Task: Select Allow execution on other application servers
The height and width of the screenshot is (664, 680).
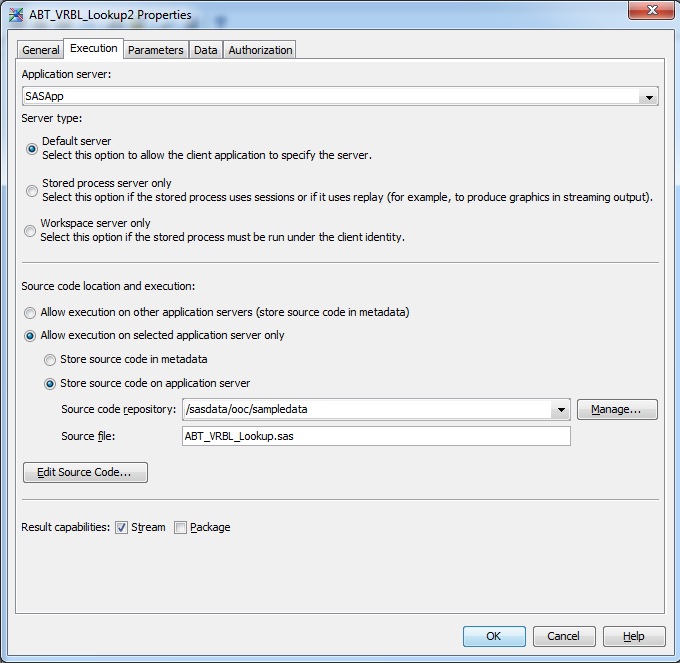Action: click(x=30, y=312)
